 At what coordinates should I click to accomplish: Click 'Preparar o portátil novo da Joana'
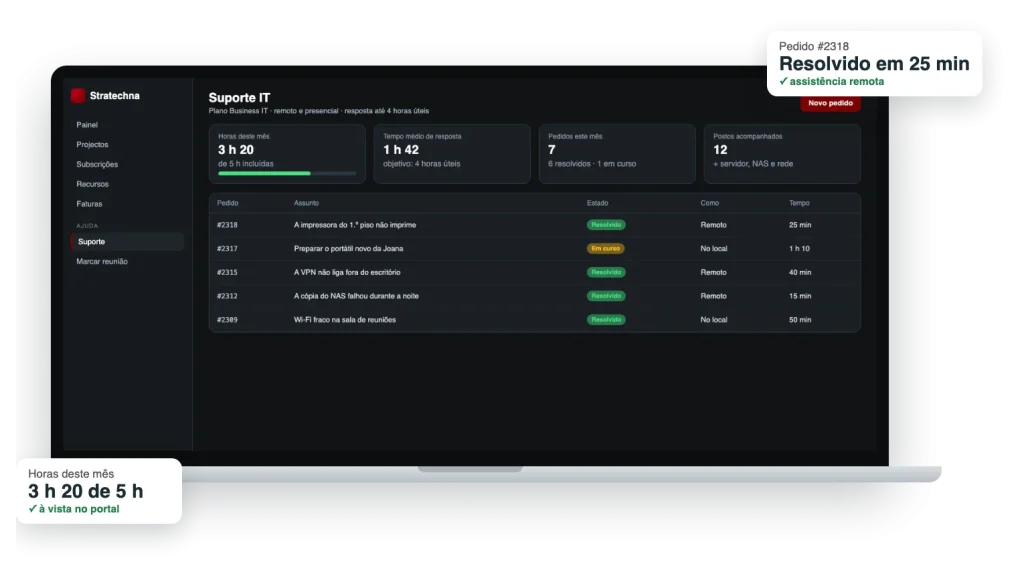tap(348, 249)
